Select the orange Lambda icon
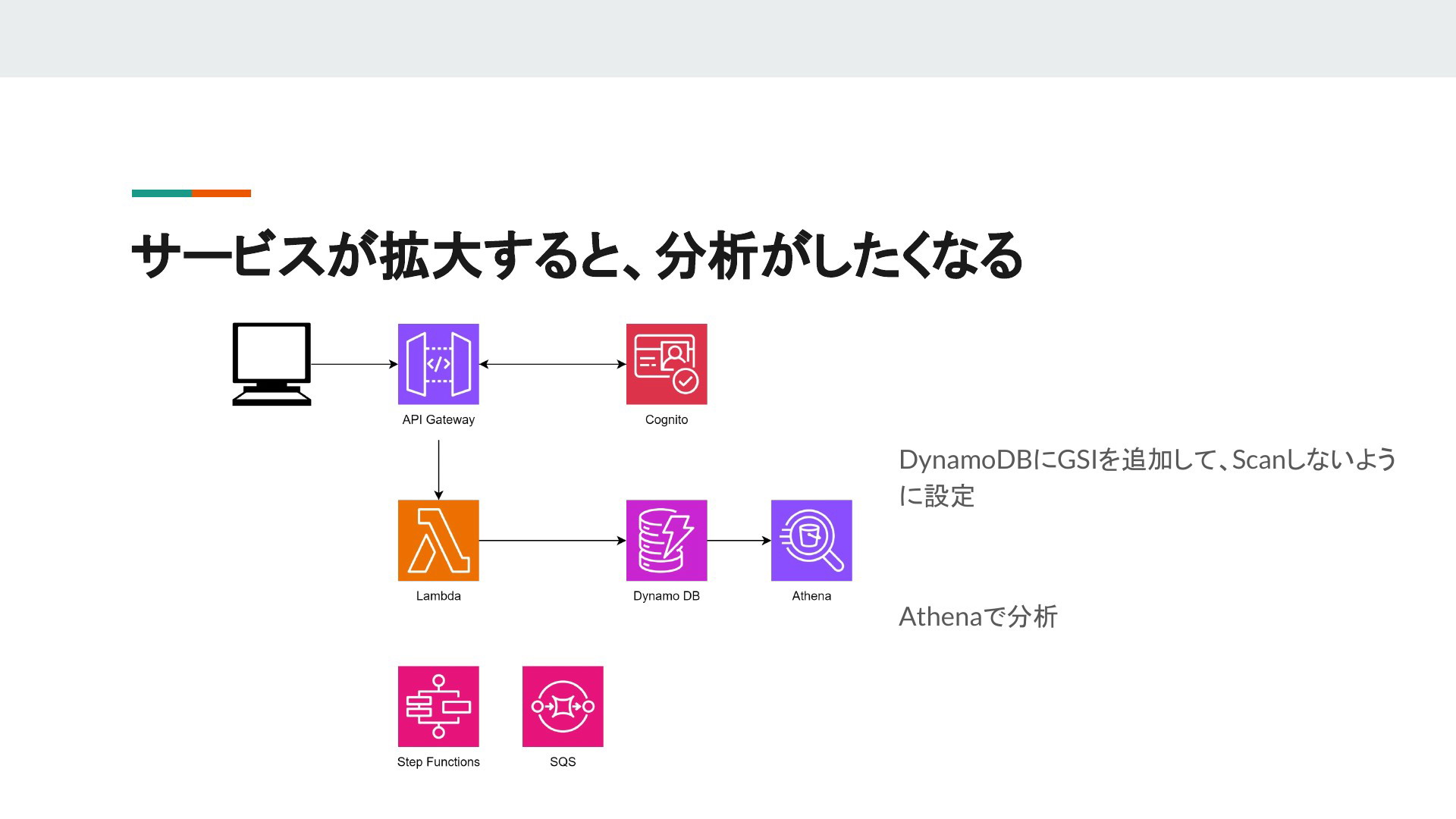Image resolution: width=1456 pixels, height=819 pixels. [438, 541]
